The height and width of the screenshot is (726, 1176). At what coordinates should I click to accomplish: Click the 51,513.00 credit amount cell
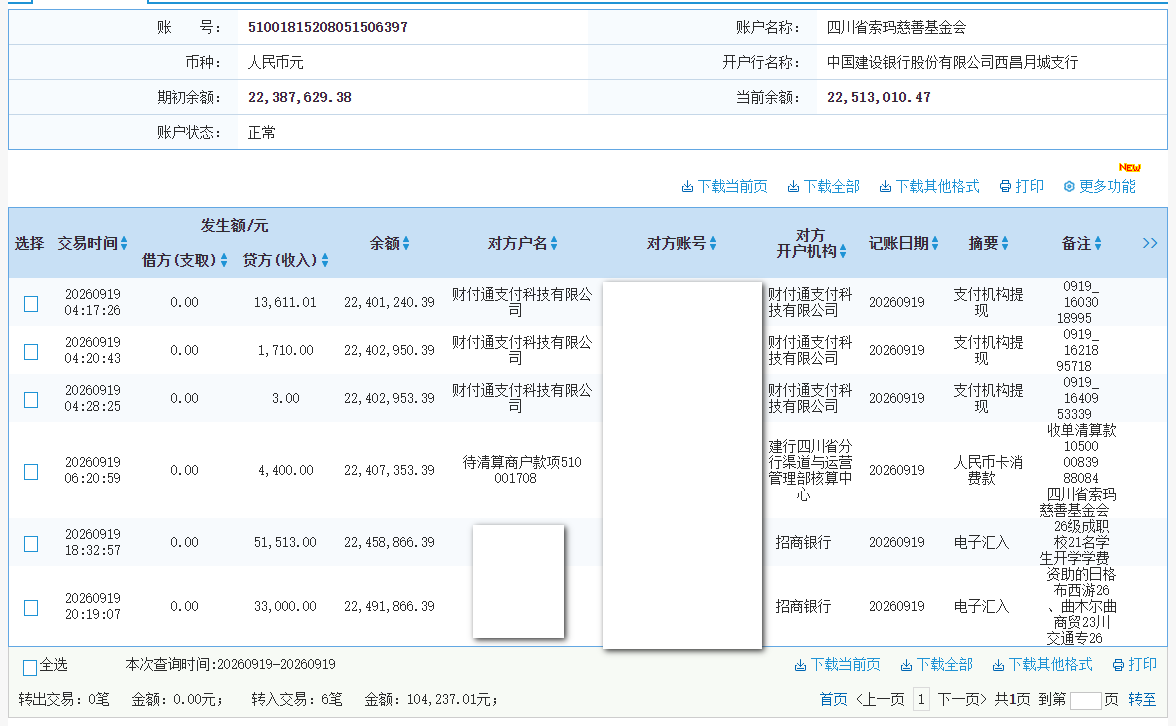[x=285, y=542]
